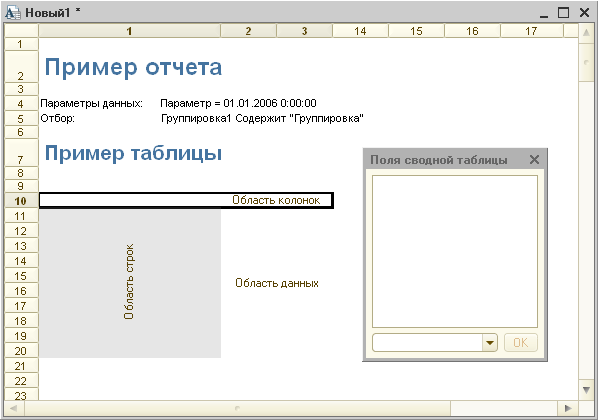
Task: Click the vertical scrollbar up arrow
Action: (586, 33)
